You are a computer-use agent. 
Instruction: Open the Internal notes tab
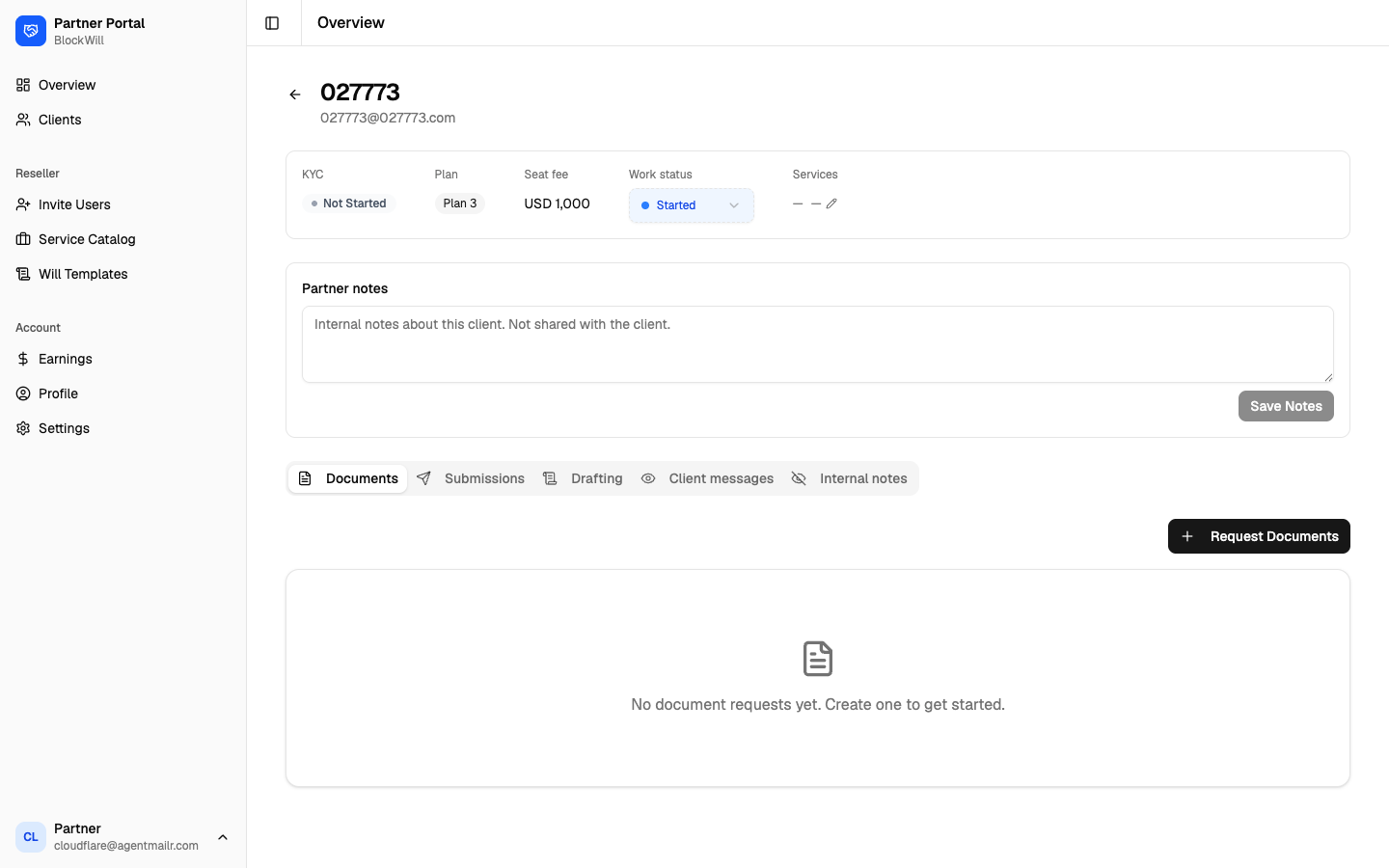850,478
